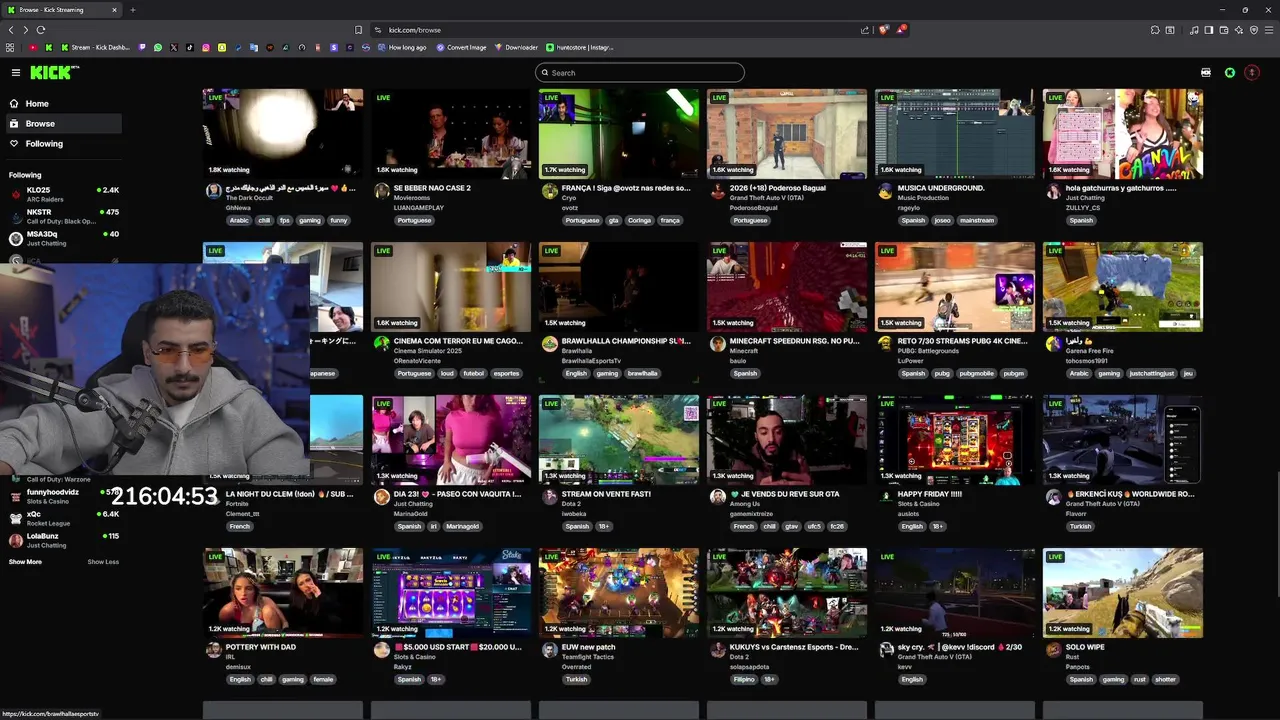Image resolution: width=1280 pixels, height=720 pixels.
Task: Open the Instagram bookmark icon
Action: click(x=206, y=47)
